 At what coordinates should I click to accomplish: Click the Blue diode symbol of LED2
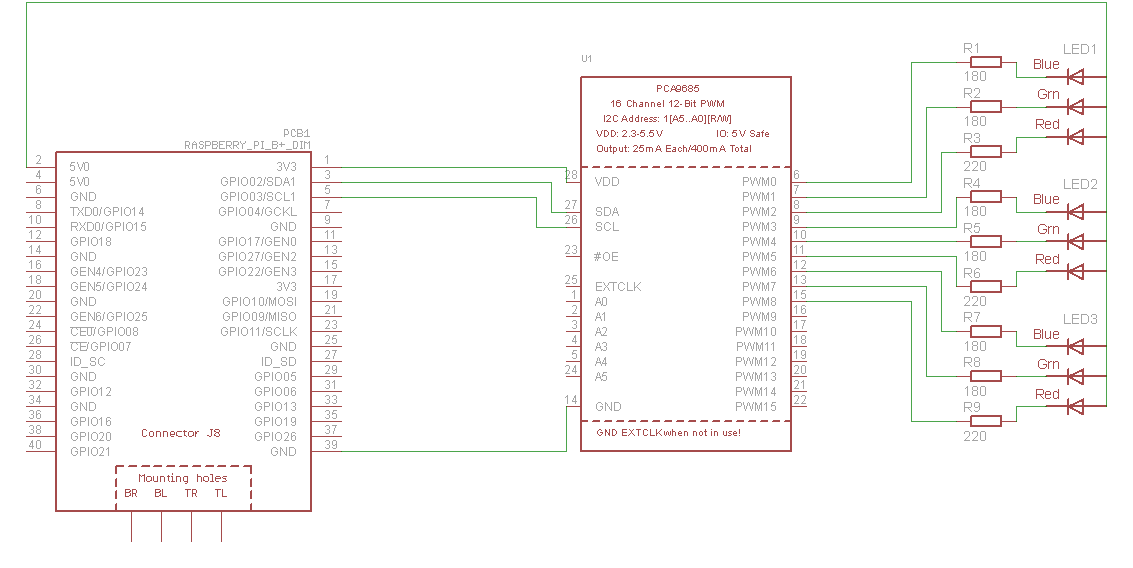(x=1075, y=212)
